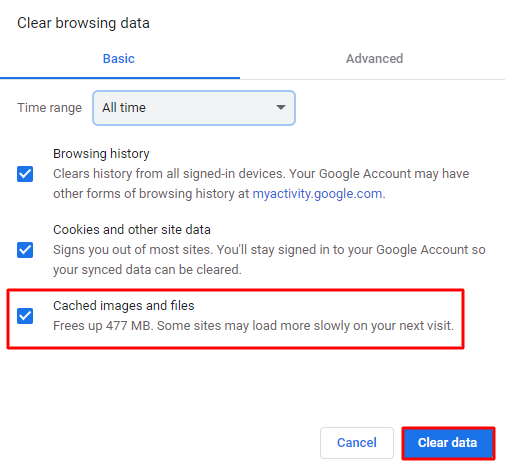Switch to the Basic tab
505x468 pixels.
coord(119,59)
